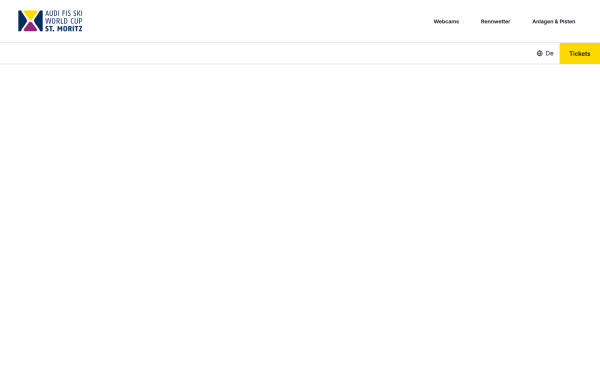Open the Webcams menu item

tap(446, 21)
